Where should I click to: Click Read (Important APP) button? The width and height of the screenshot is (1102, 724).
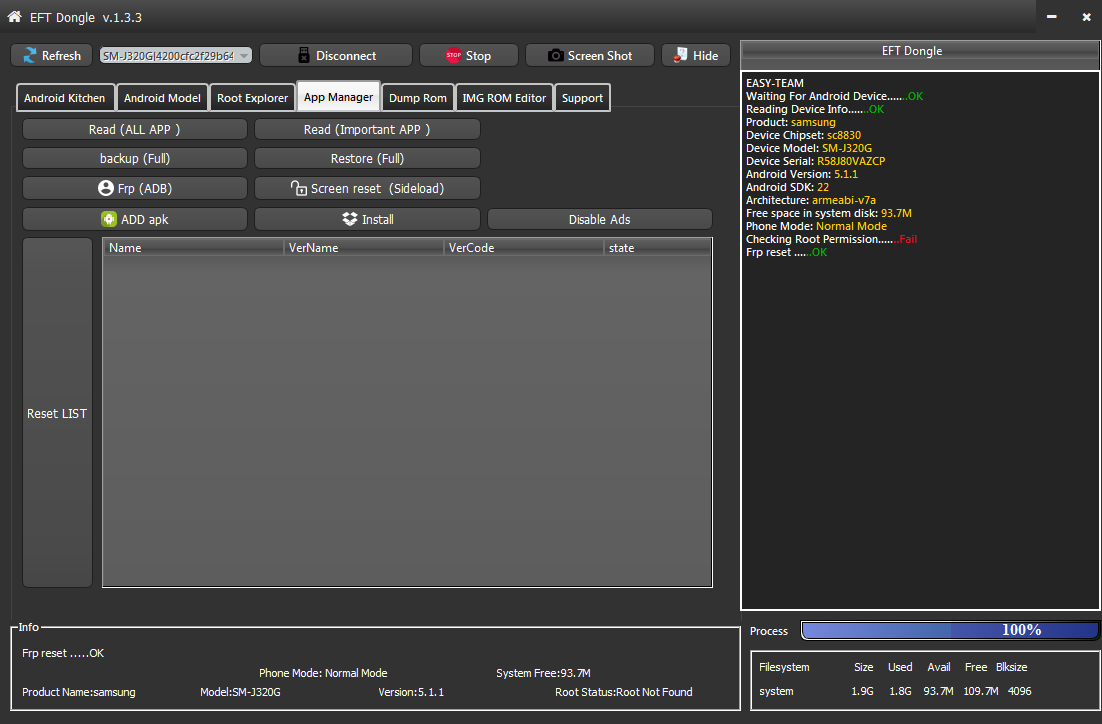click(x=367, y=129)
